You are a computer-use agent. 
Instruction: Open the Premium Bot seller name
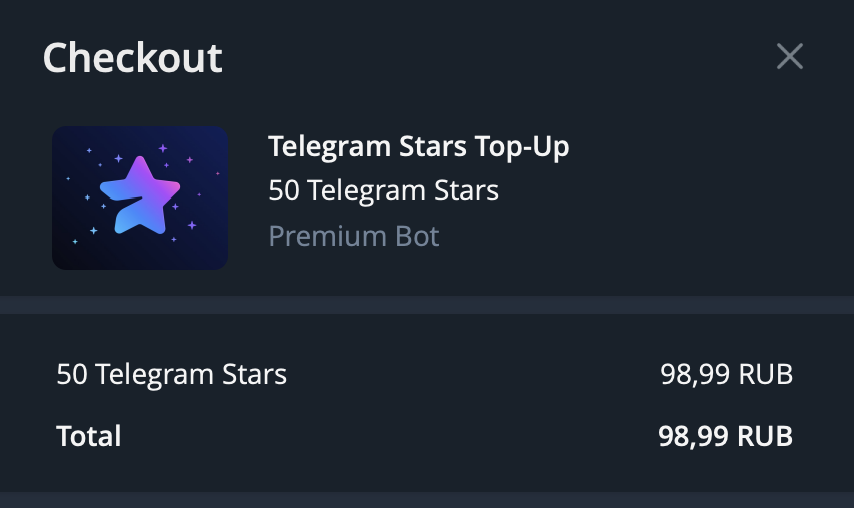click(x=354, y=236)
